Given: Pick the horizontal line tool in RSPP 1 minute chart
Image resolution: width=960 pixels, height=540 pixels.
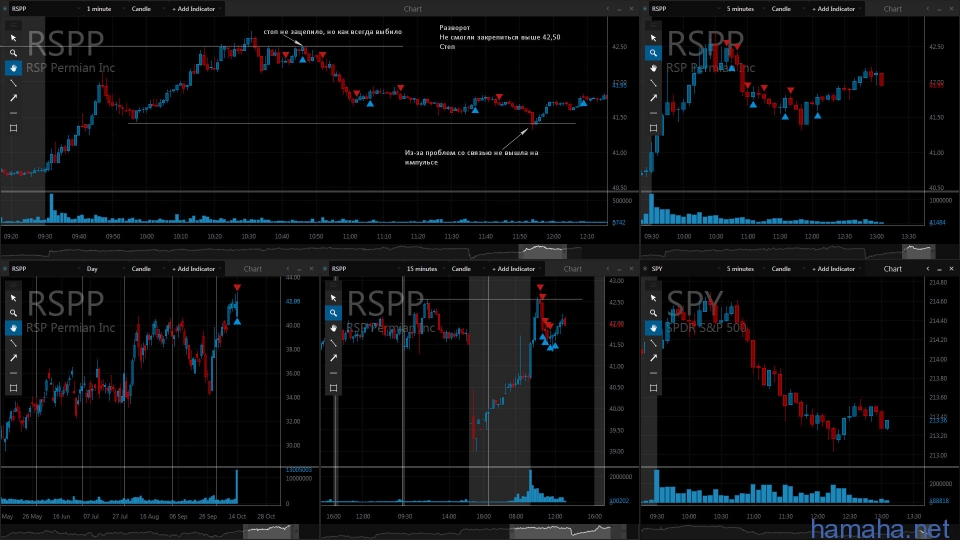Looking at the screenshot, I should (x=13, y=113).
